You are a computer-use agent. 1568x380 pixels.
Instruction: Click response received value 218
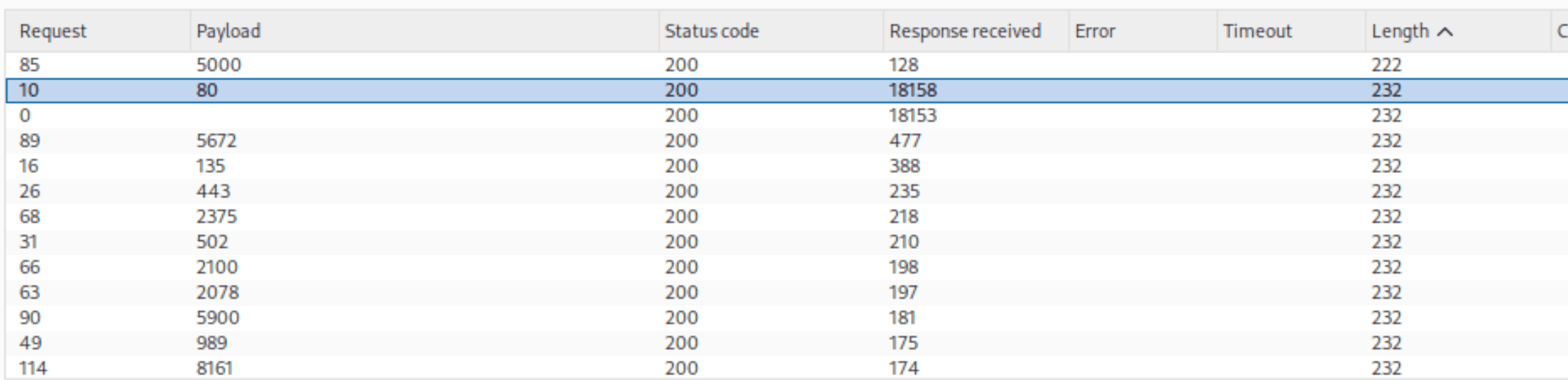(x=904, y=216)
